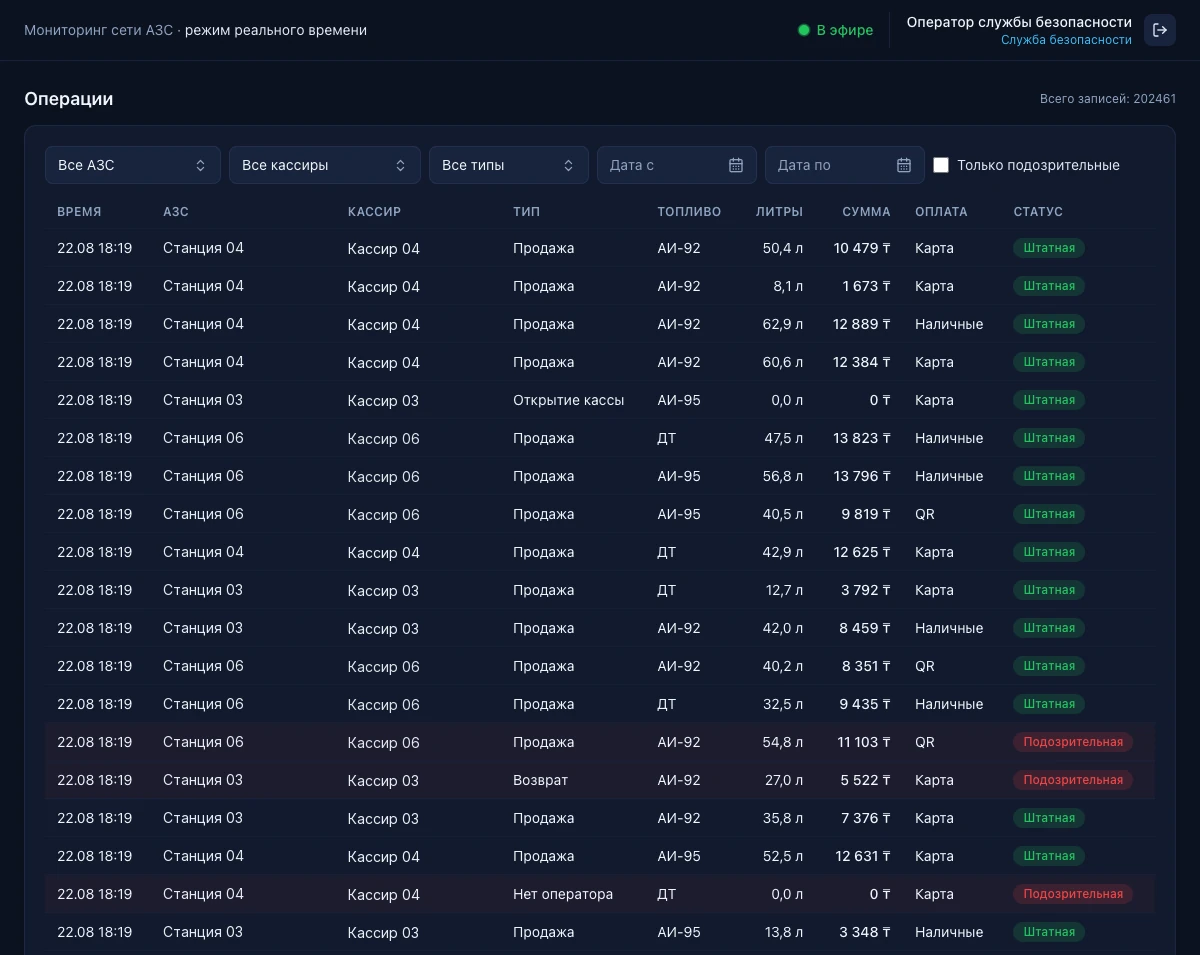The width and height of the screenshot is (1200, 955).
Task: Select the "ТОПЛИВО" column header
Action: [689, 212]
